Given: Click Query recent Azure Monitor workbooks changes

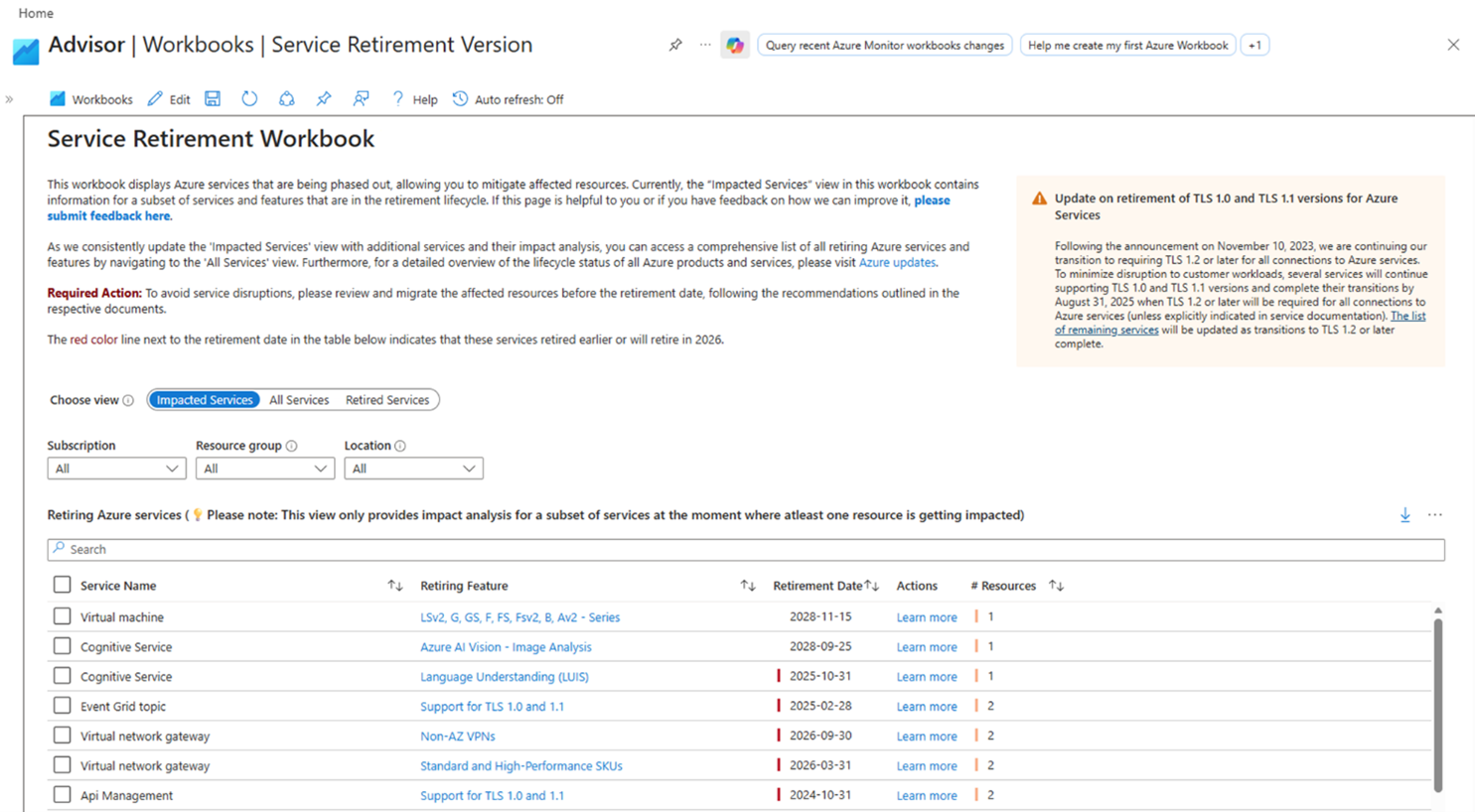Looking at the screenshot, I should [884, 45].
